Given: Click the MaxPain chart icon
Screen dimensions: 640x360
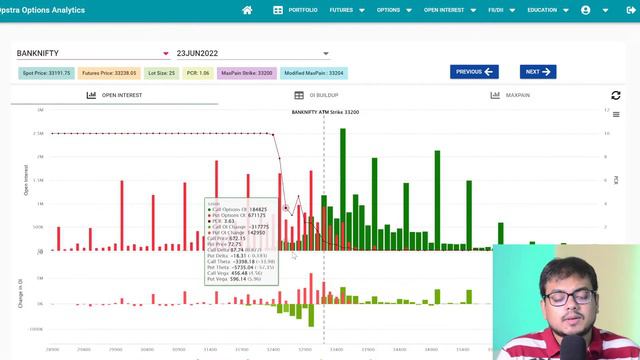Looking at the screenshot, I should coord(495,95).
